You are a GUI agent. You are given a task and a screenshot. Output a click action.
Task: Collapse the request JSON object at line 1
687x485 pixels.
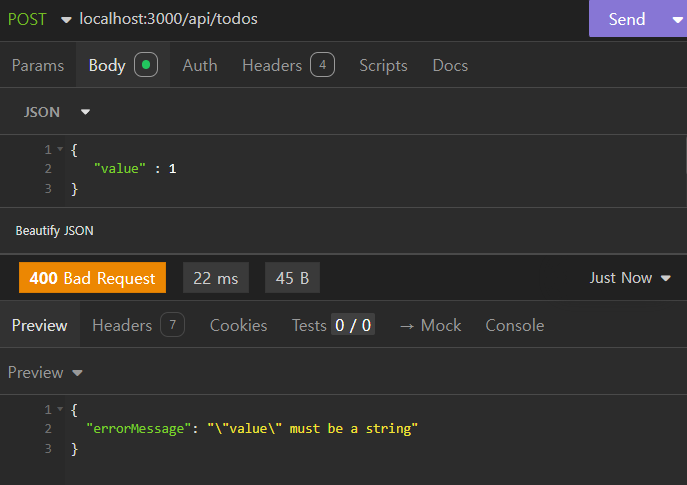60,149
